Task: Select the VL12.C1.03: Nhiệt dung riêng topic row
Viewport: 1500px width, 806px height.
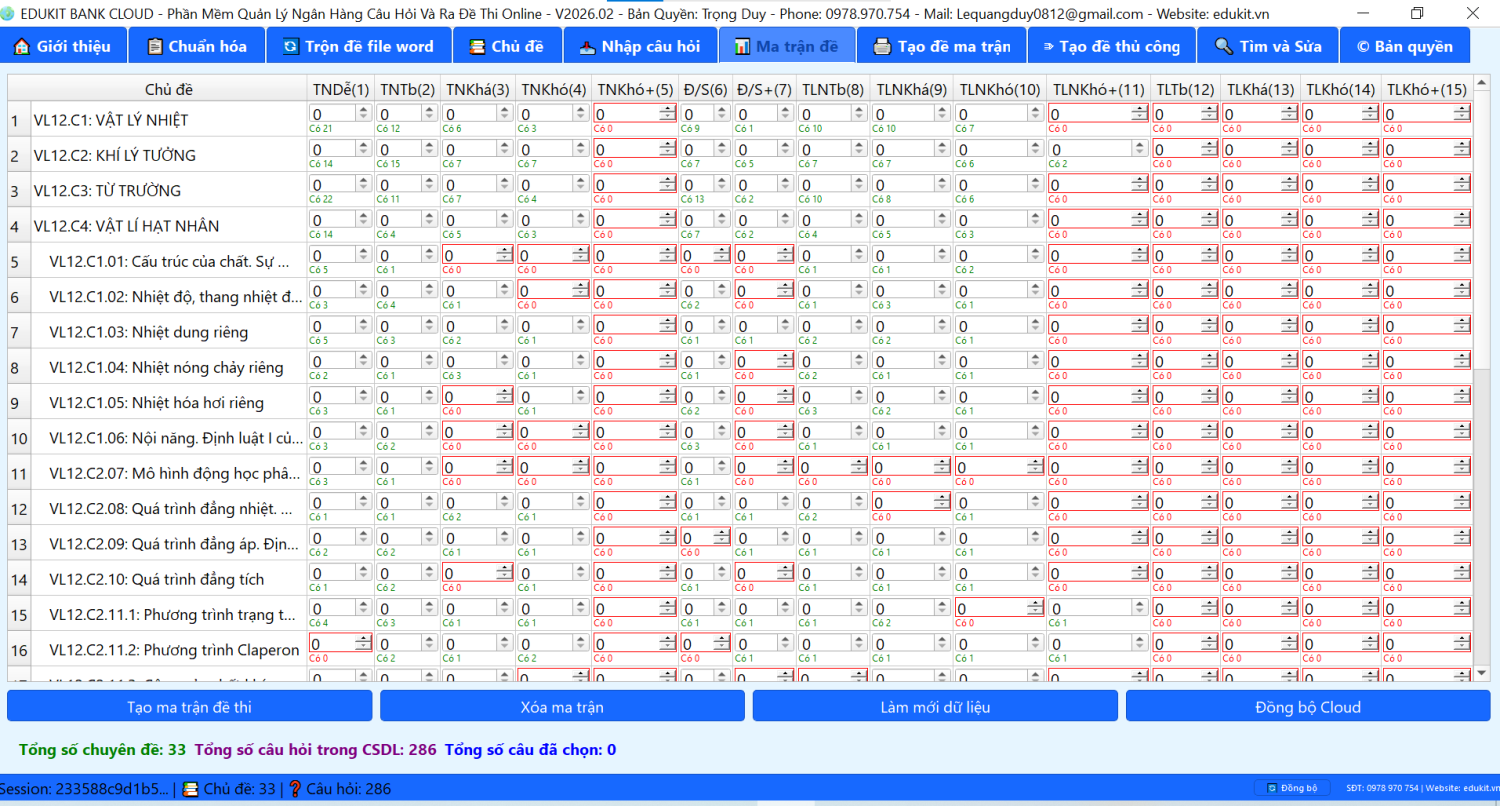Action: tap(149, 332)
